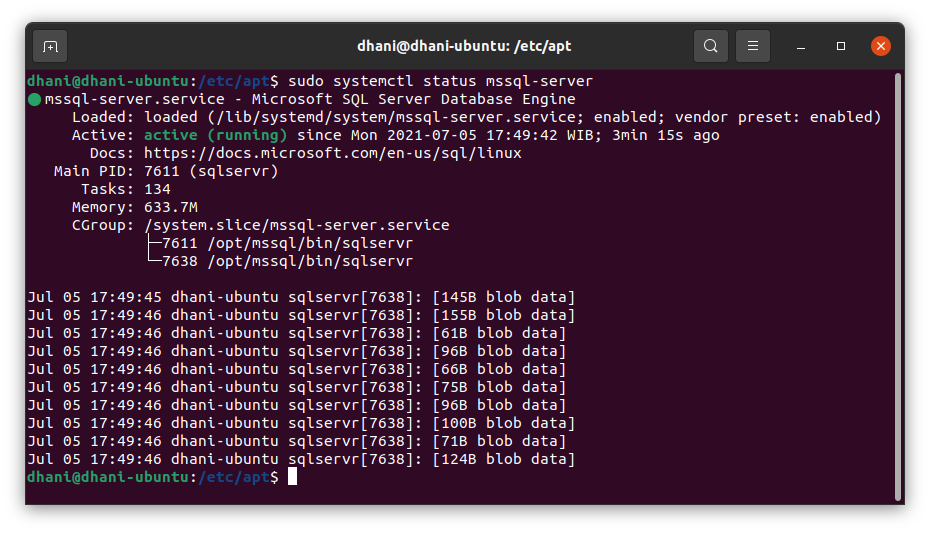Viewport: 930px width, 533px height.
Task: Click the CGroup entry 7638 /opt/mssql/bin/sqlservr
Action: point(288,261)
